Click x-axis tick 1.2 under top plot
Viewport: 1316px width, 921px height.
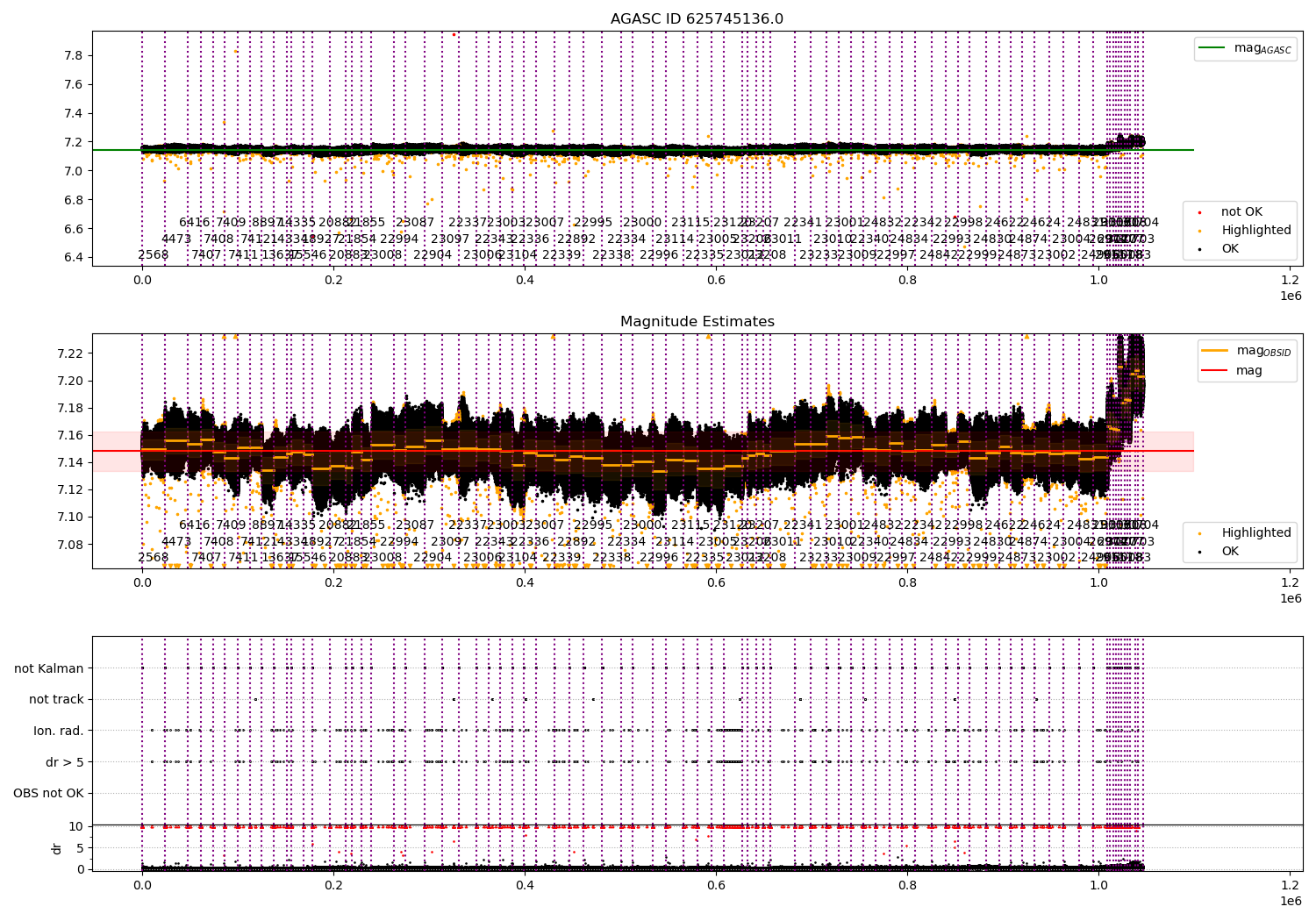pos(1290,280)
